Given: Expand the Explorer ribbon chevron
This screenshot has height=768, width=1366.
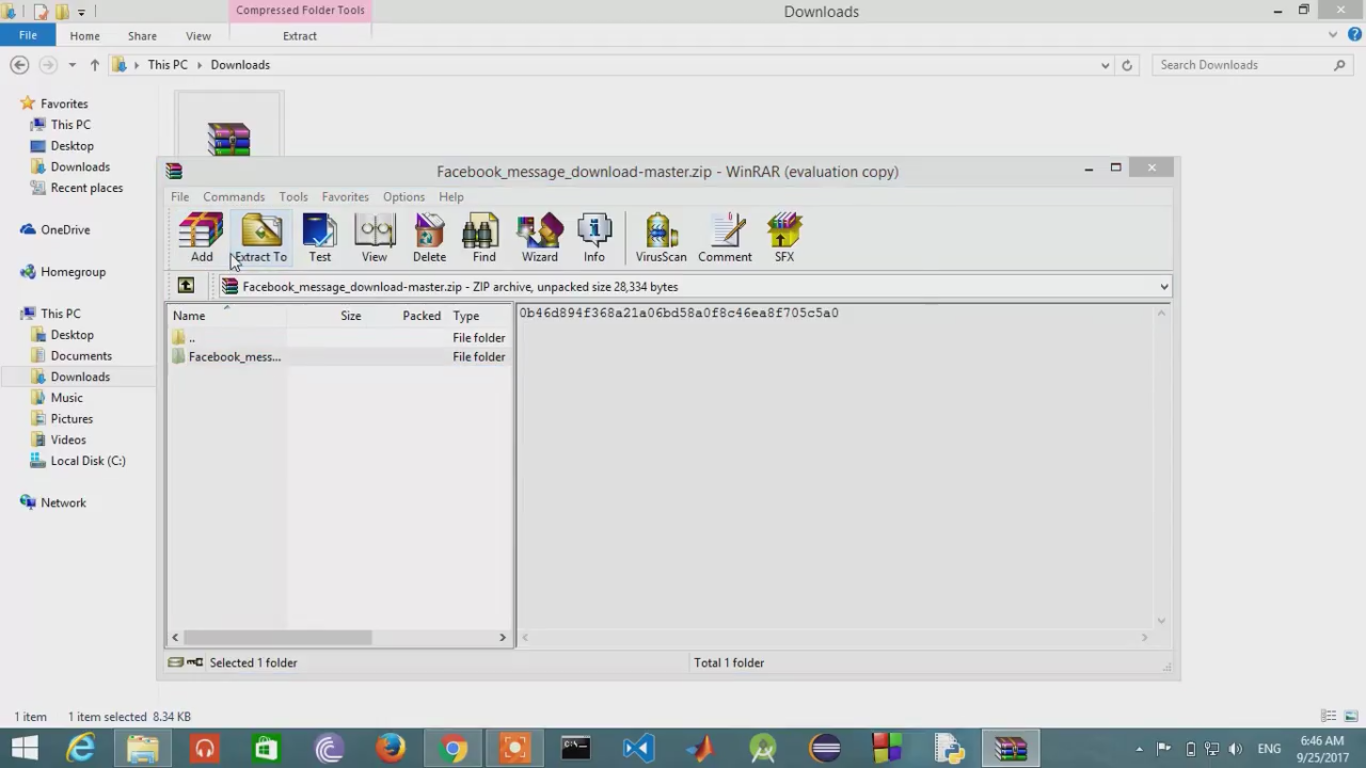Looking at the screenshot, I should pos(1333,35).
